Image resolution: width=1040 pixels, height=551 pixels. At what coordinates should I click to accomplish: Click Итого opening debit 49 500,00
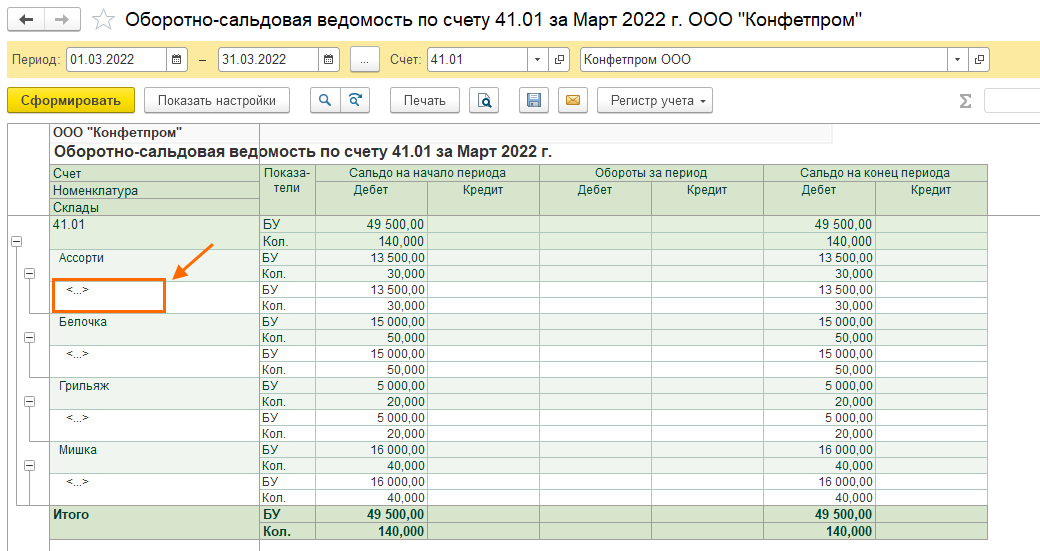(371, 515)
